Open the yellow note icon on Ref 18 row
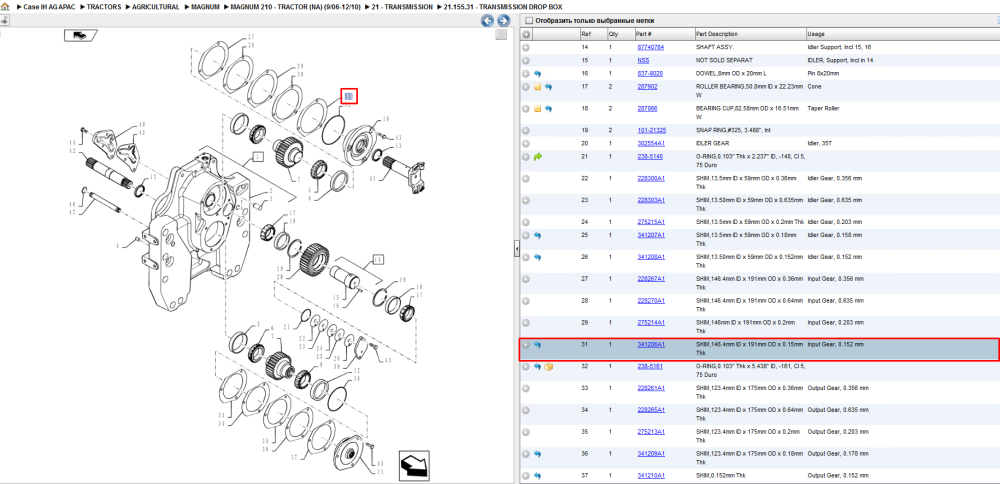Screen dimensions: 1000x484 pos(538,108)
